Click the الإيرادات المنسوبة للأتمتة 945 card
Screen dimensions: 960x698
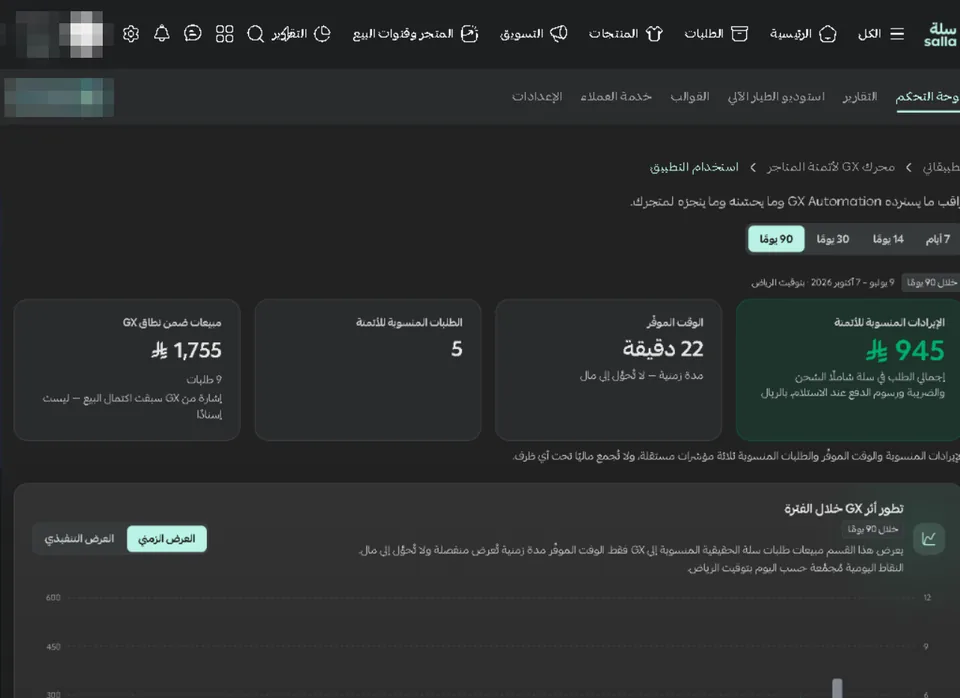848,370
